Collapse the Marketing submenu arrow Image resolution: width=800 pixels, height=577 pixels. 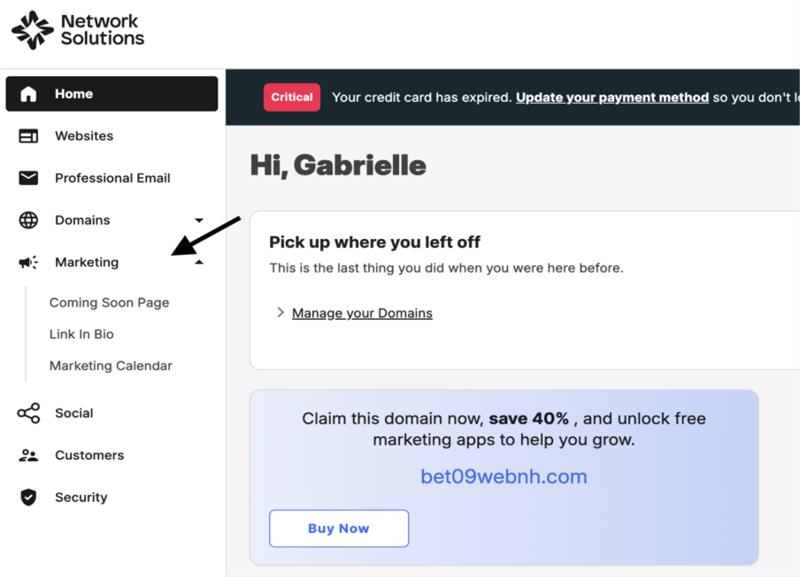pos(199,262)
